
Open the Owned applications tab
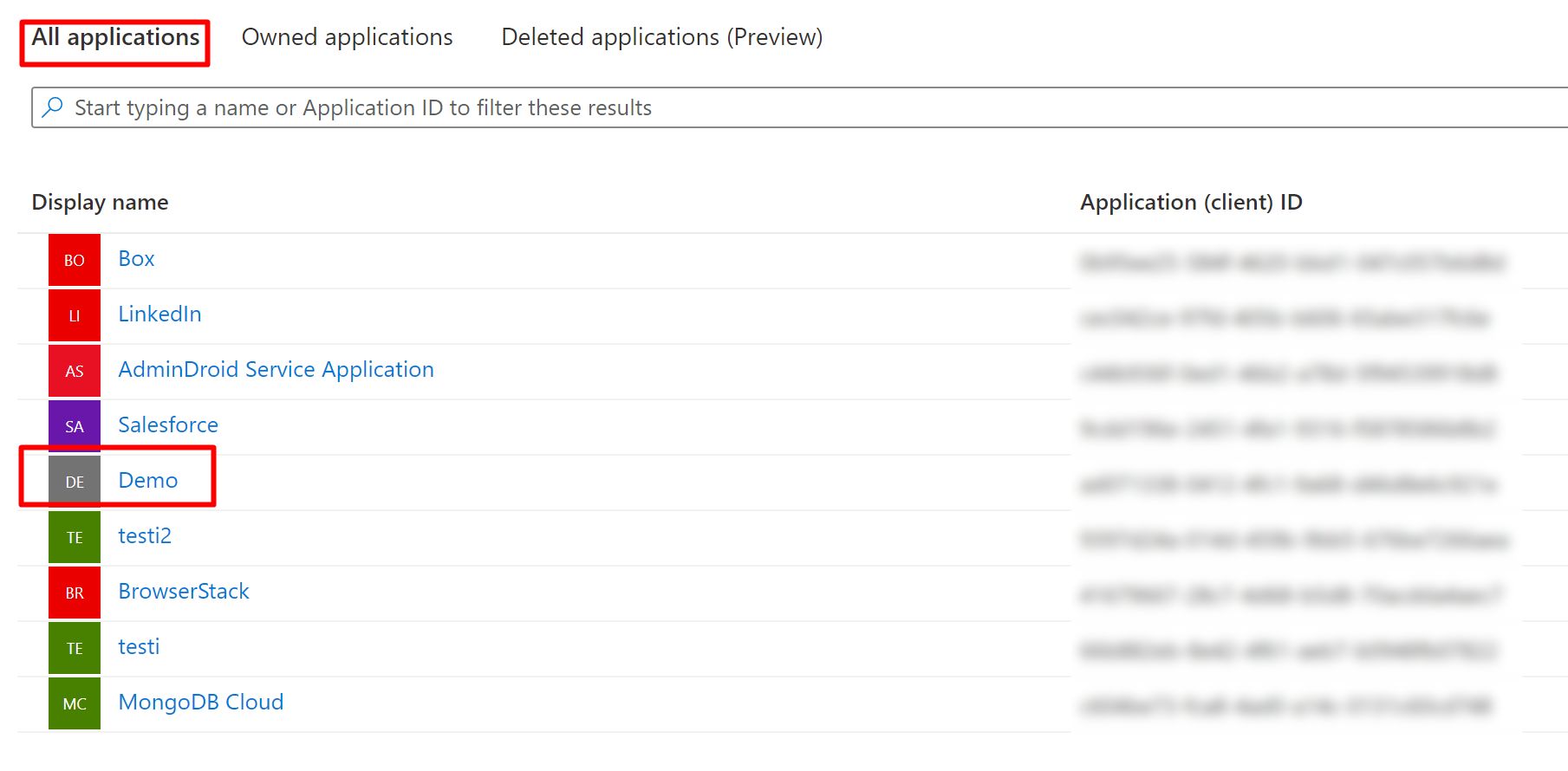(347, 38)
